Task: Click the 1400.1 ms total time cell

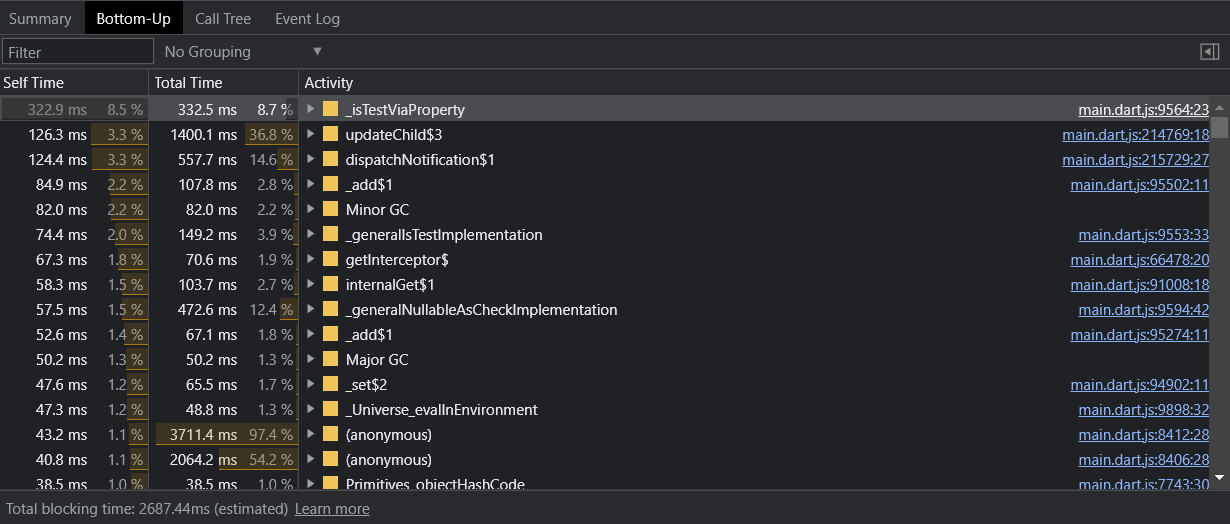Action: (224, 134)
